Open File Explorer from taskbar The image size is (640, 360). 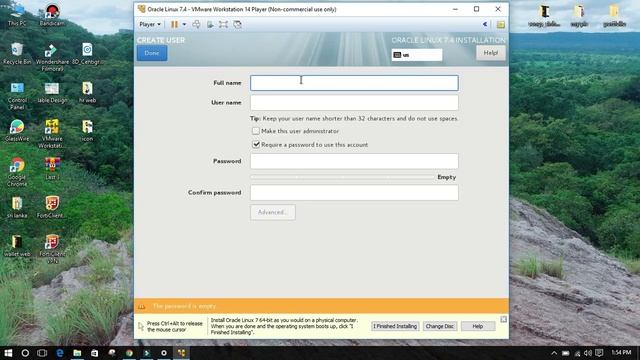pos(77,353)
